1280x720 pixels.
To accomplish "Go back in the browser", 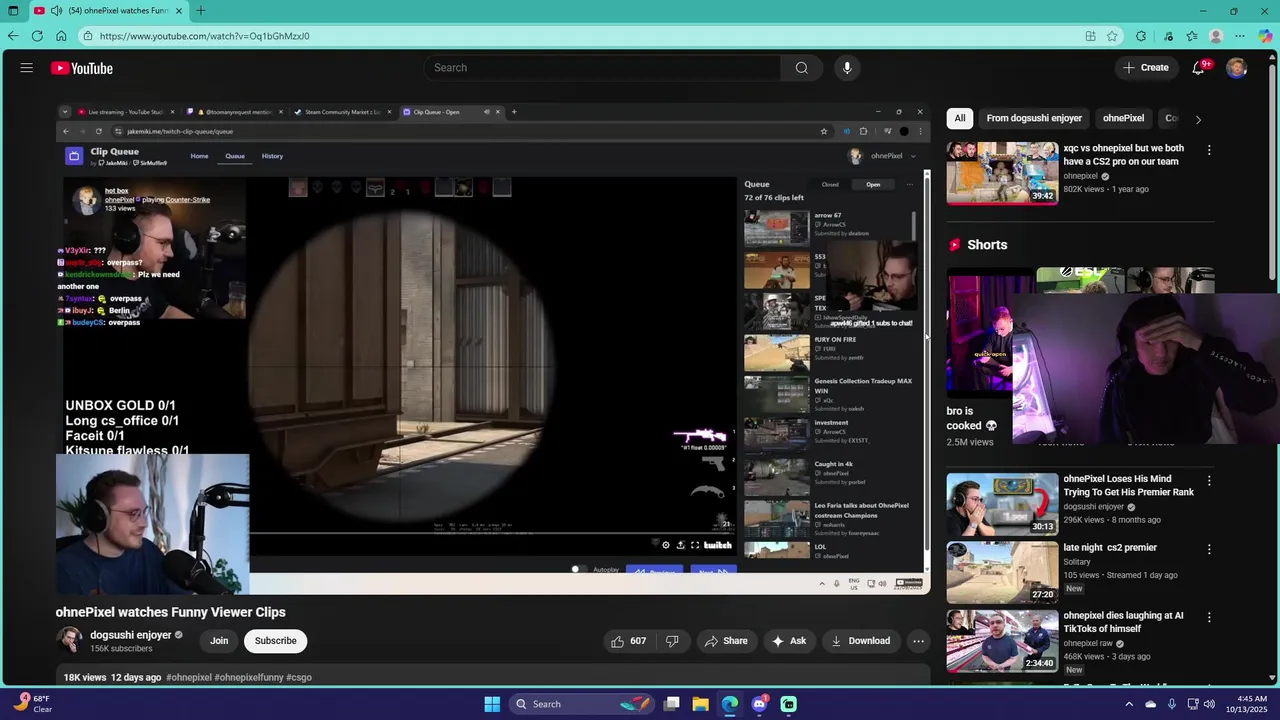I will click(x=13, y=36).
